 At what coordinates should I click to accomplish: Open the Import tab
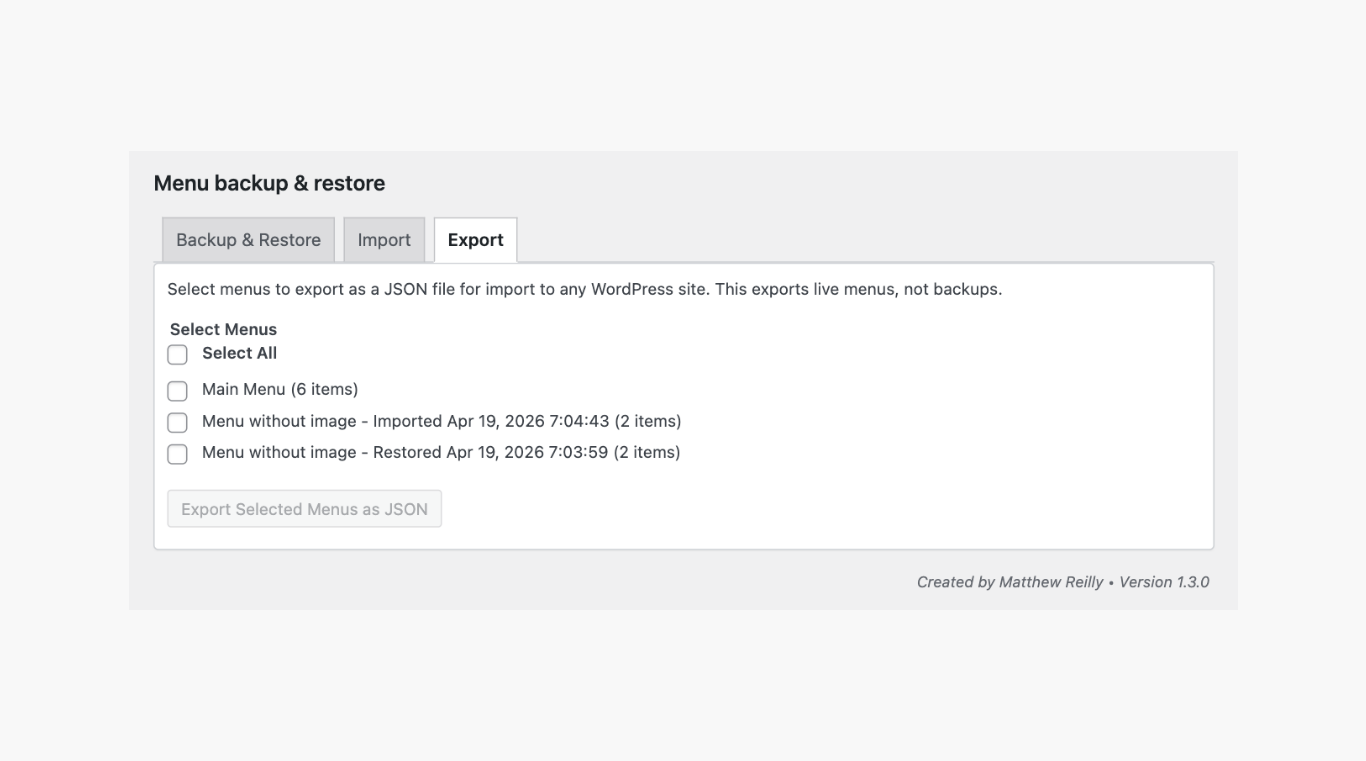(384, 240)
